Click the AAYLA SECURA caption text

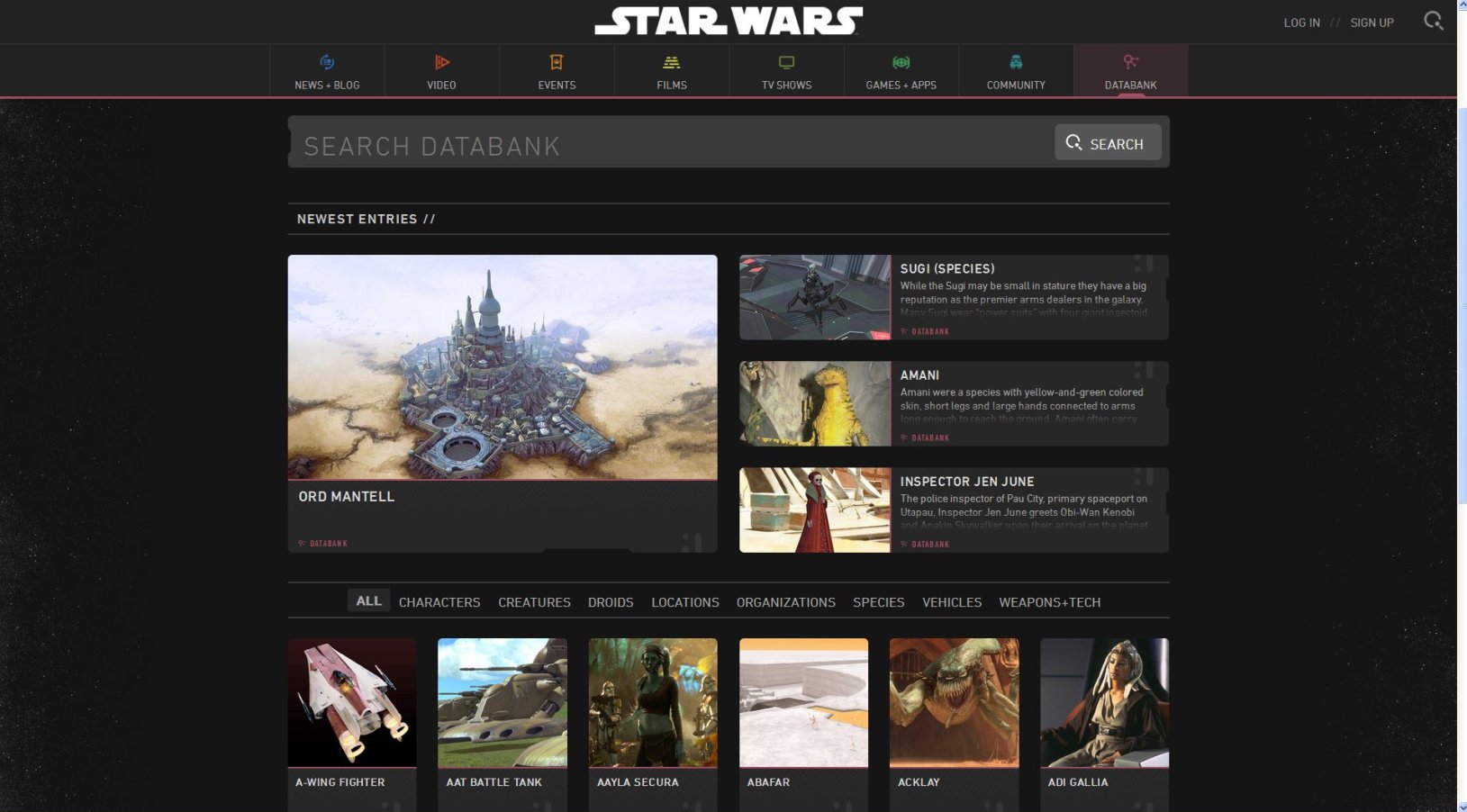638,782
